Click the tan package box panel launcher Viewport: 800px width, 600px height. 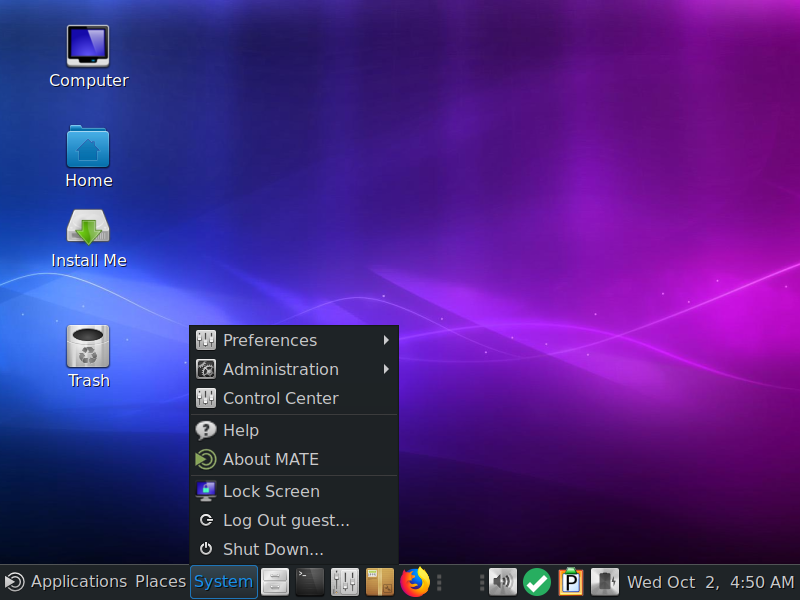click(380, 582)
